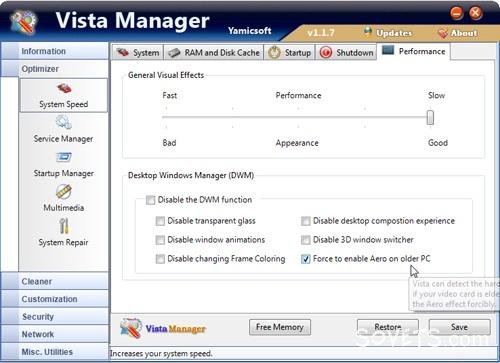Toggle Disable 3D window switcher
500x363 pixels.
pos(306,240)
